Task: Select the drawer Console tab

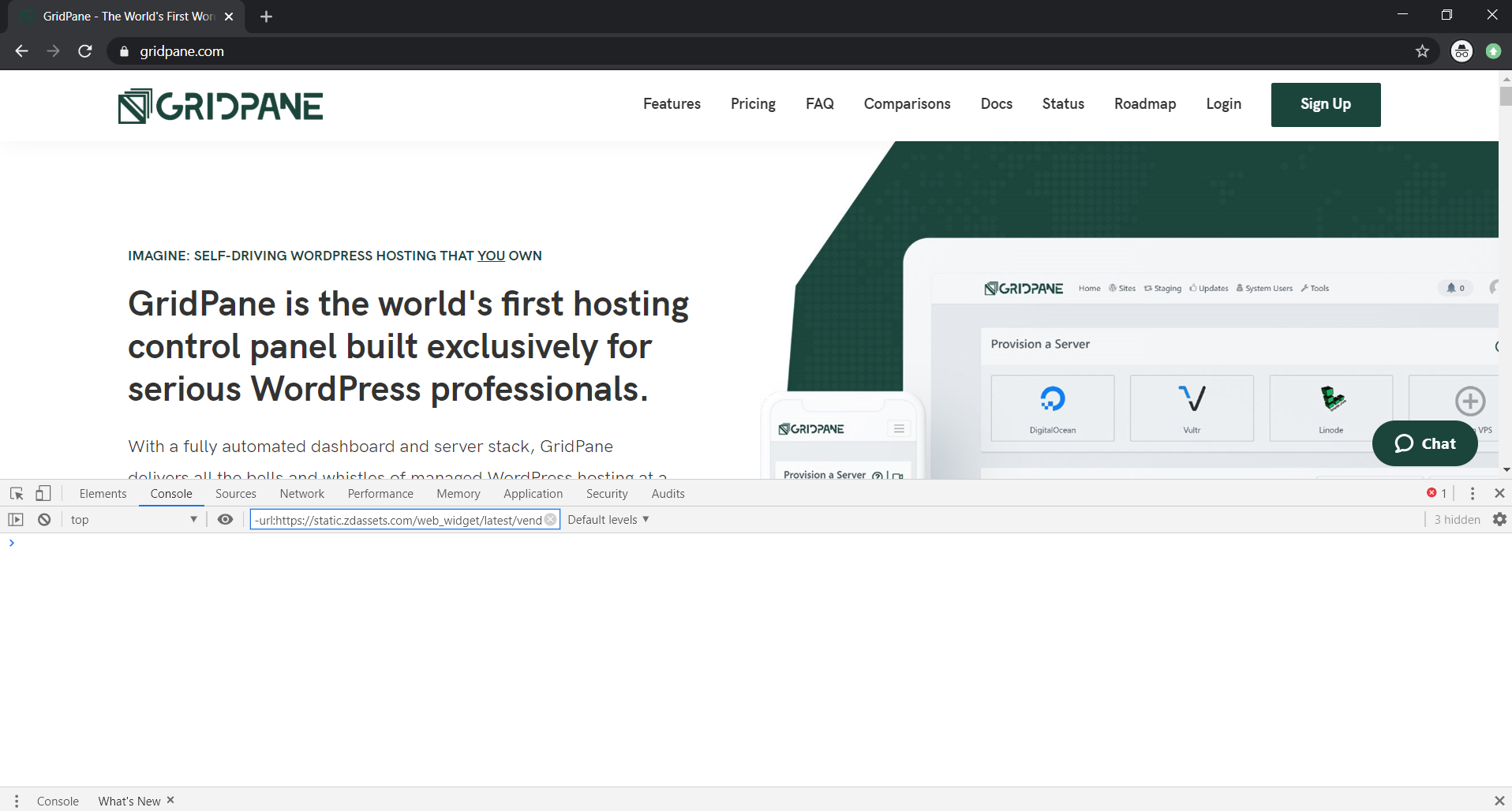Action: 58,801
